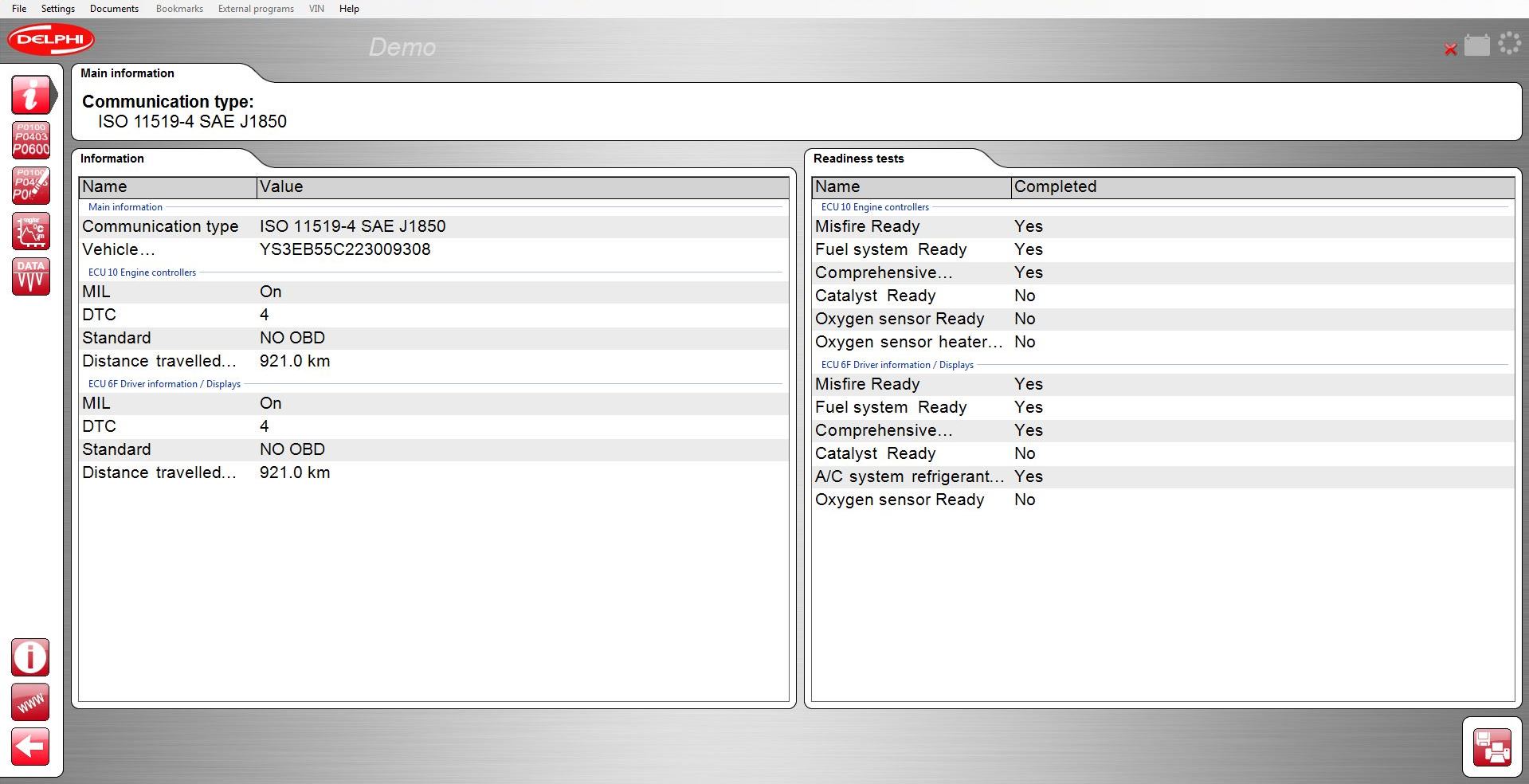Select the Information panel tab
This screenshot has height=784, width=1529.
tap(112, 159)
